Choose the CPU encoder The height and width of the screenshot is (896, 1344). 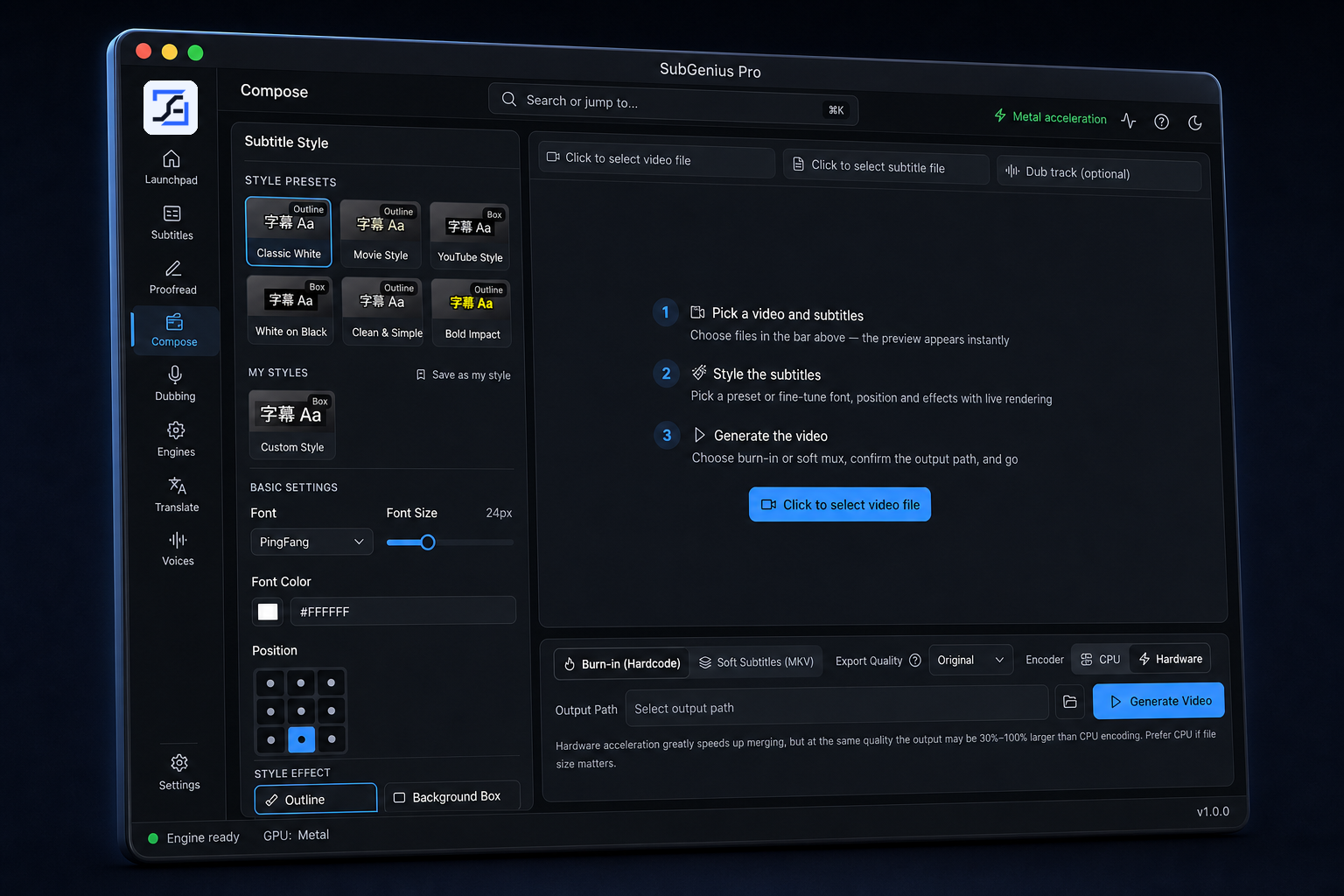tap(1101, 660)
